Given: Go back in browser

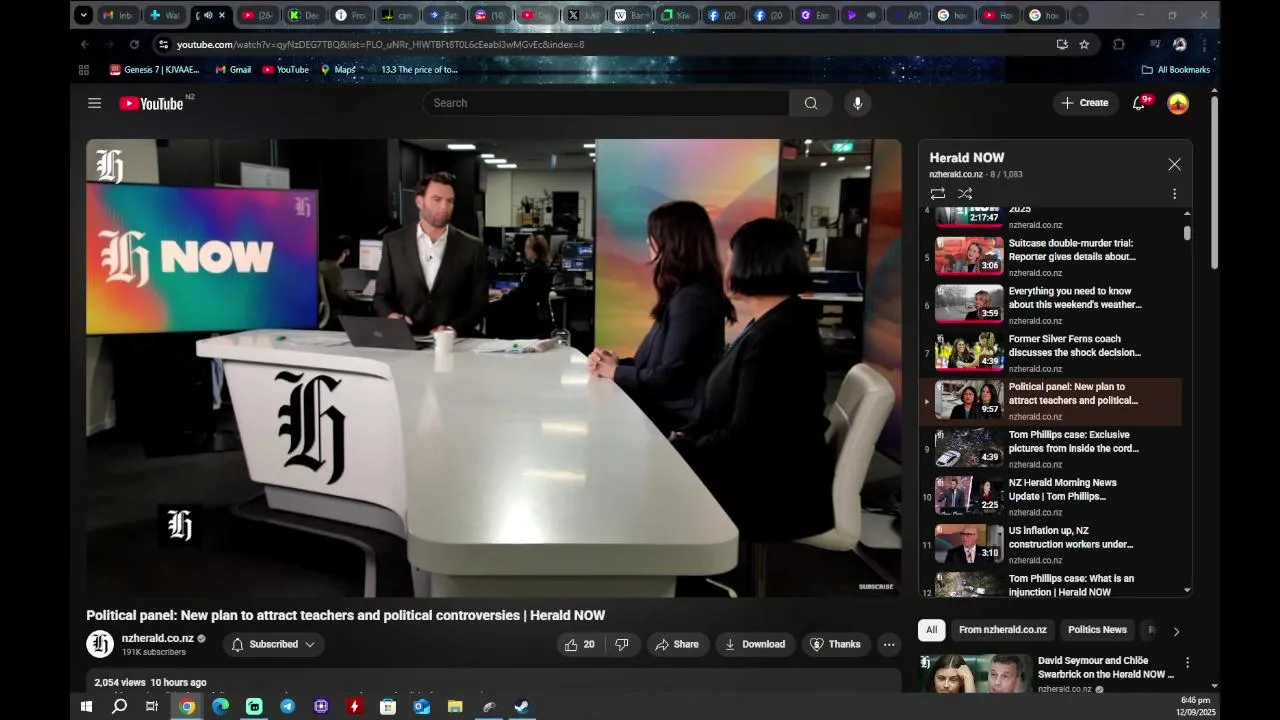Looking at the screenshot, I should 85,44.
